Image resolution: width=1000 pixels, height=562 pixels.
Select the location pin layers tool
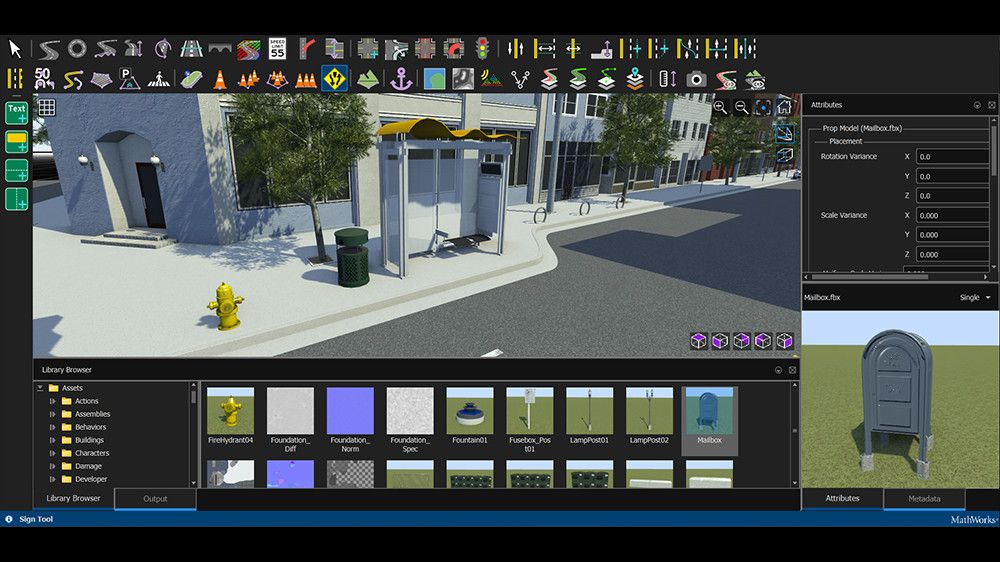pos(635,79)
